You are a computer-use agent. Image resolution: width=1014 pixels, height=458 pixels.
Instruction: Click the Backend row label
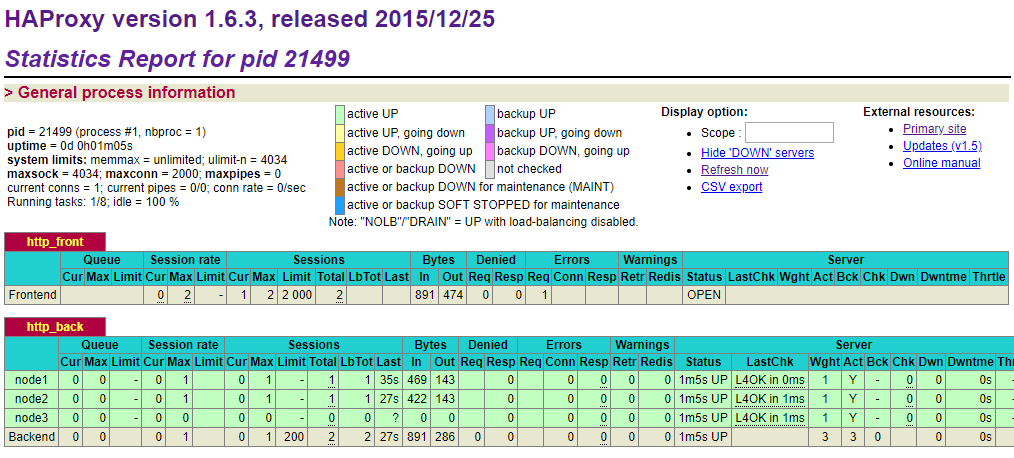(x=31, y=437)
